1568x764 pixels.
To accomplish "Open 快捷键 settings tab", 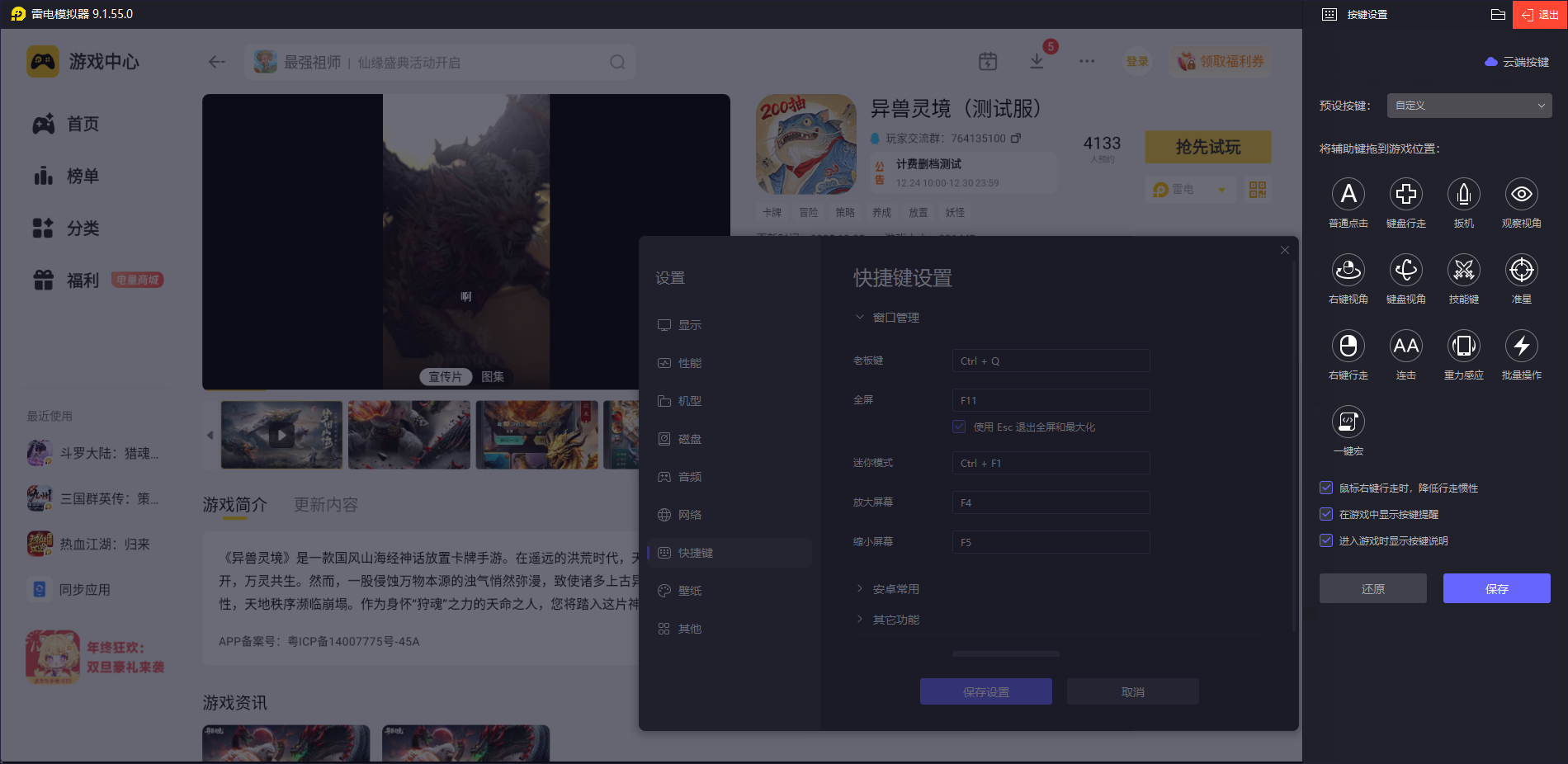I will 730,553.
